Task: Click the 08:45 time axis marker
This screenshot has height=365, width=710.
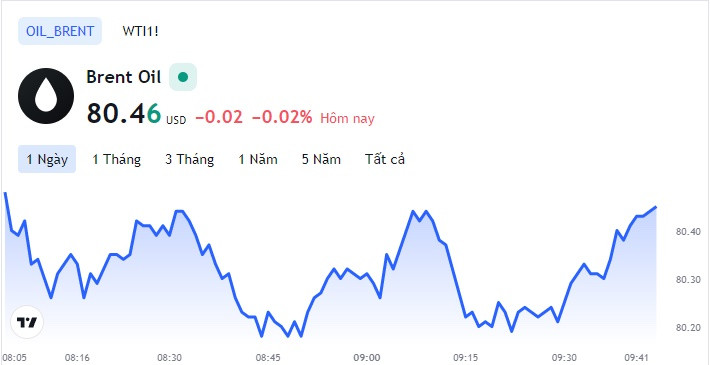Action: 268,358
